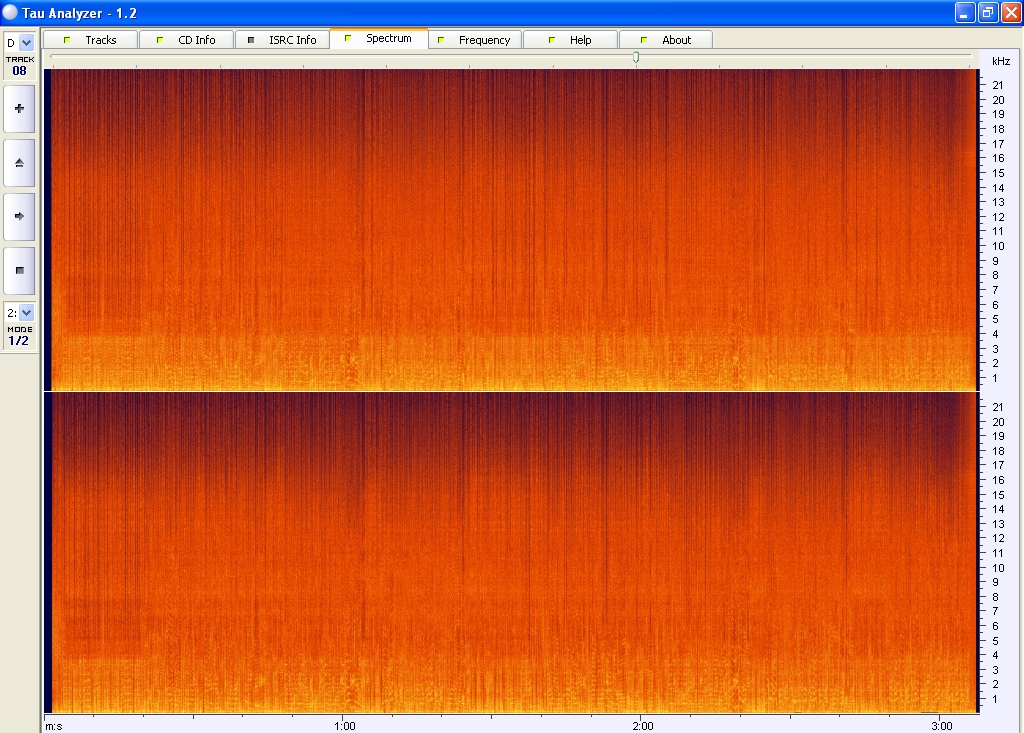Click the plus button in the sidebar

19,108
